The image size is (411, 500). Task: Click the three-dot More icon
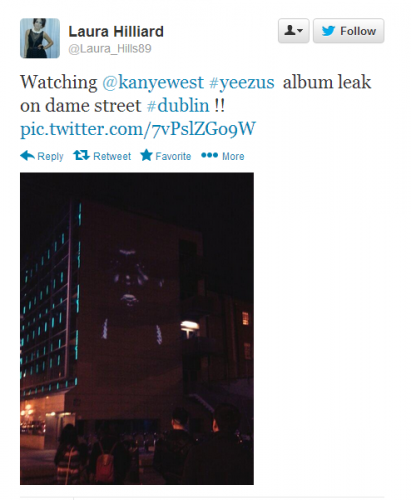coord(210,155)
